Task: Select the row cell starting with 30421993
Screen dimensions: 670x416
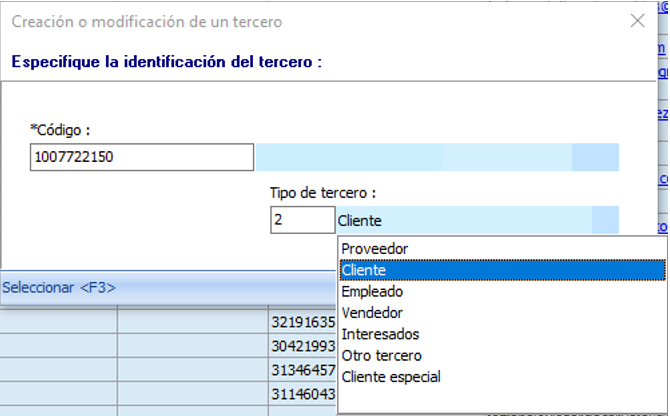Action: tap(302, 346)
